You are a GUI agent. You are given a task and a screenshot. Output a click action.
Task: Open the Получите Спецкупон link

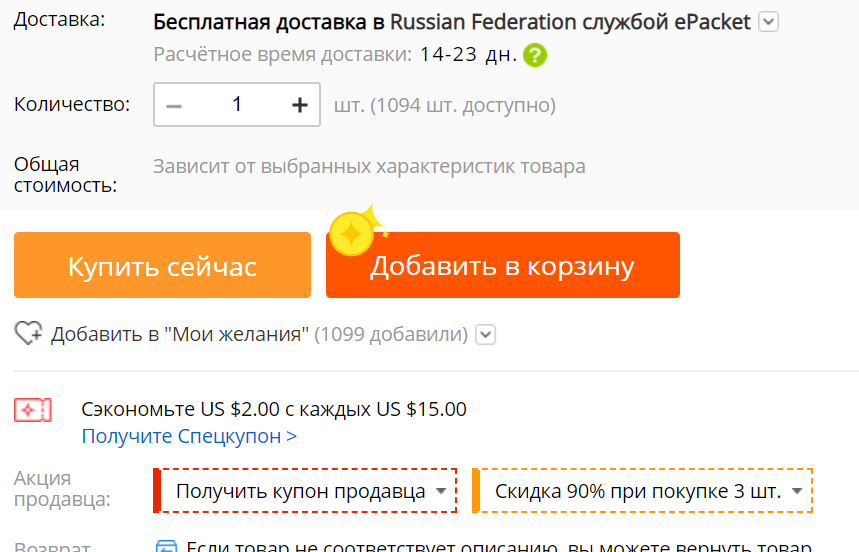click(x=189, y=436)
